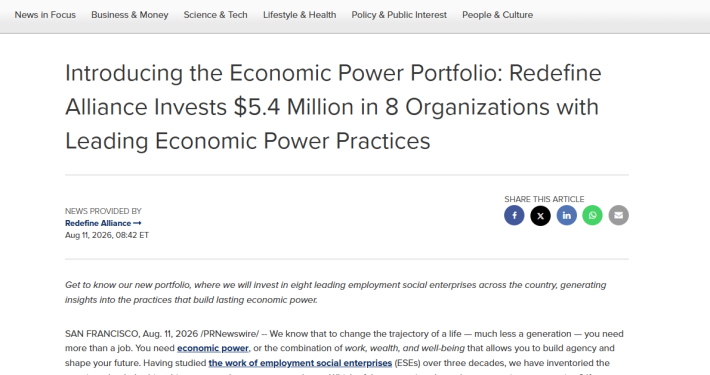Share article on X

tap(540, 215)
